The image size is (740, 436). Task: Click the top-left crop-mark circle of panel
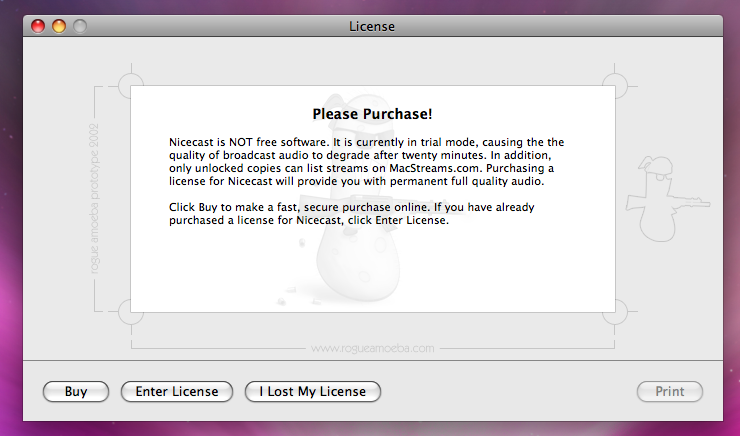[131, 86]
